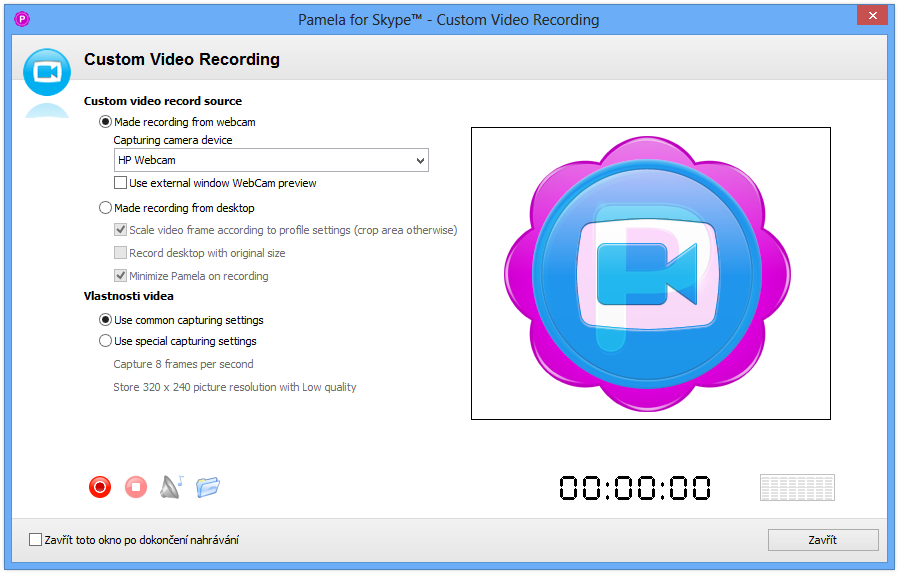This screenshot has height=574, width=899.
Task: Click the stop recording button
Action: pyautogui.click(x=136, y=487)
